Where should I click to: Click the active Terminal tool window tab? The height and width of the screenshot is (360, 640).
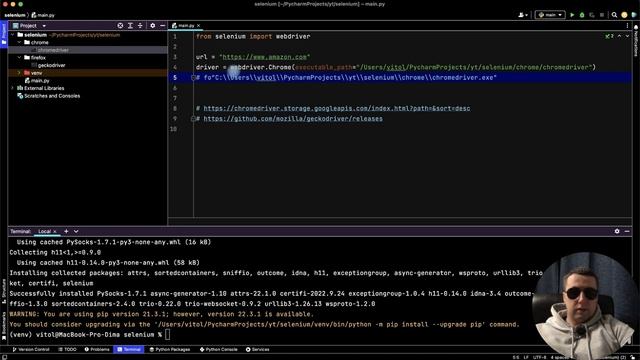[x=129, y=349]
